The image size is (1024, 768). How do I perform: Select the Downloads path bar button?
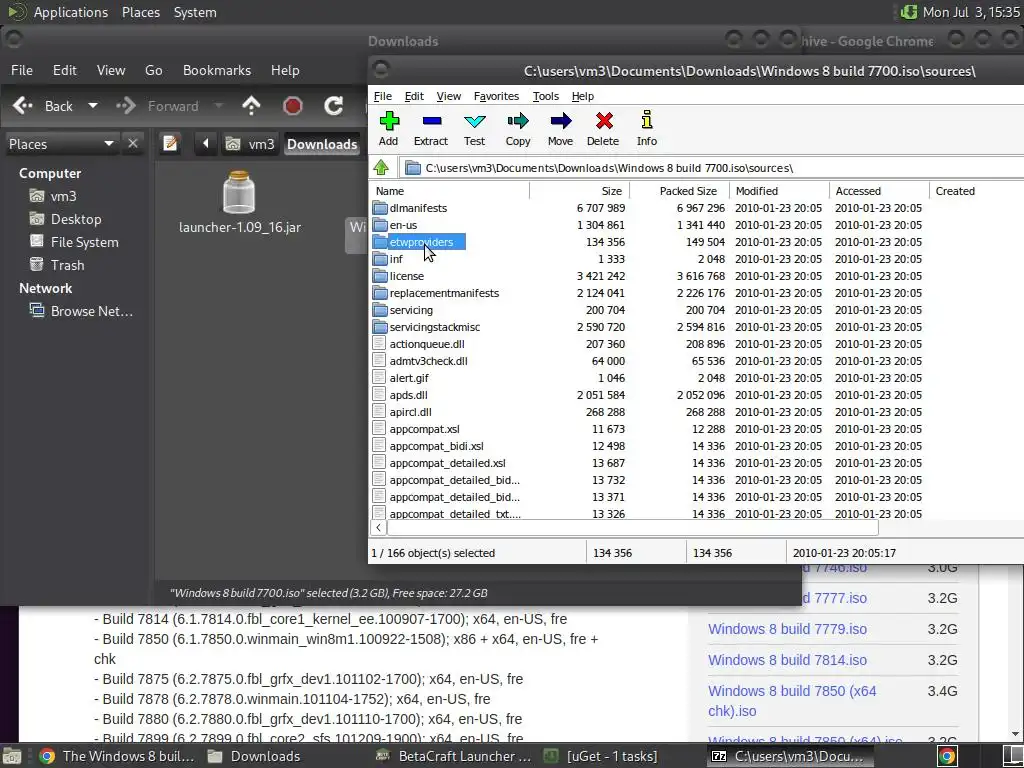pos(322,144)
